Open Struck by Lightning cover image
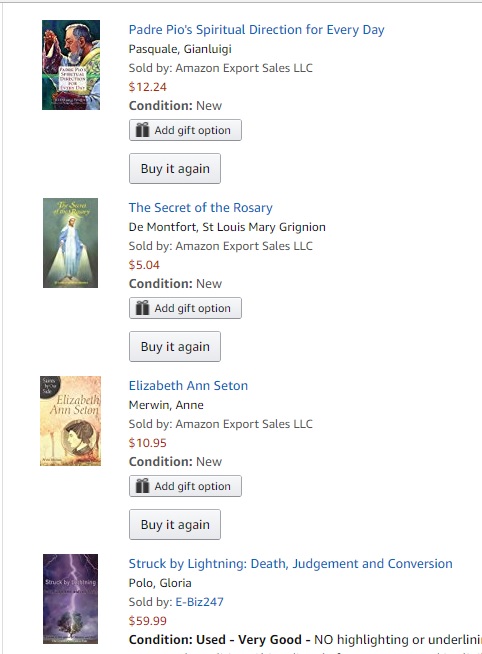Screen dimensions: 482x654 pyautogui.click(x=70, y=599)
